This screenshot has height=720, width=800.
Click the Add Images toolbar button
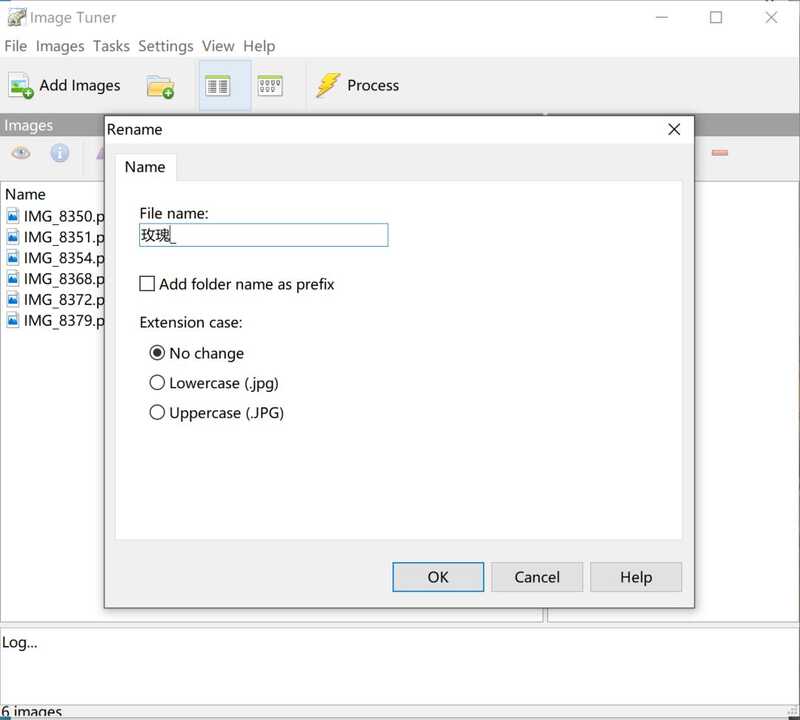click(x=65, y=86)
